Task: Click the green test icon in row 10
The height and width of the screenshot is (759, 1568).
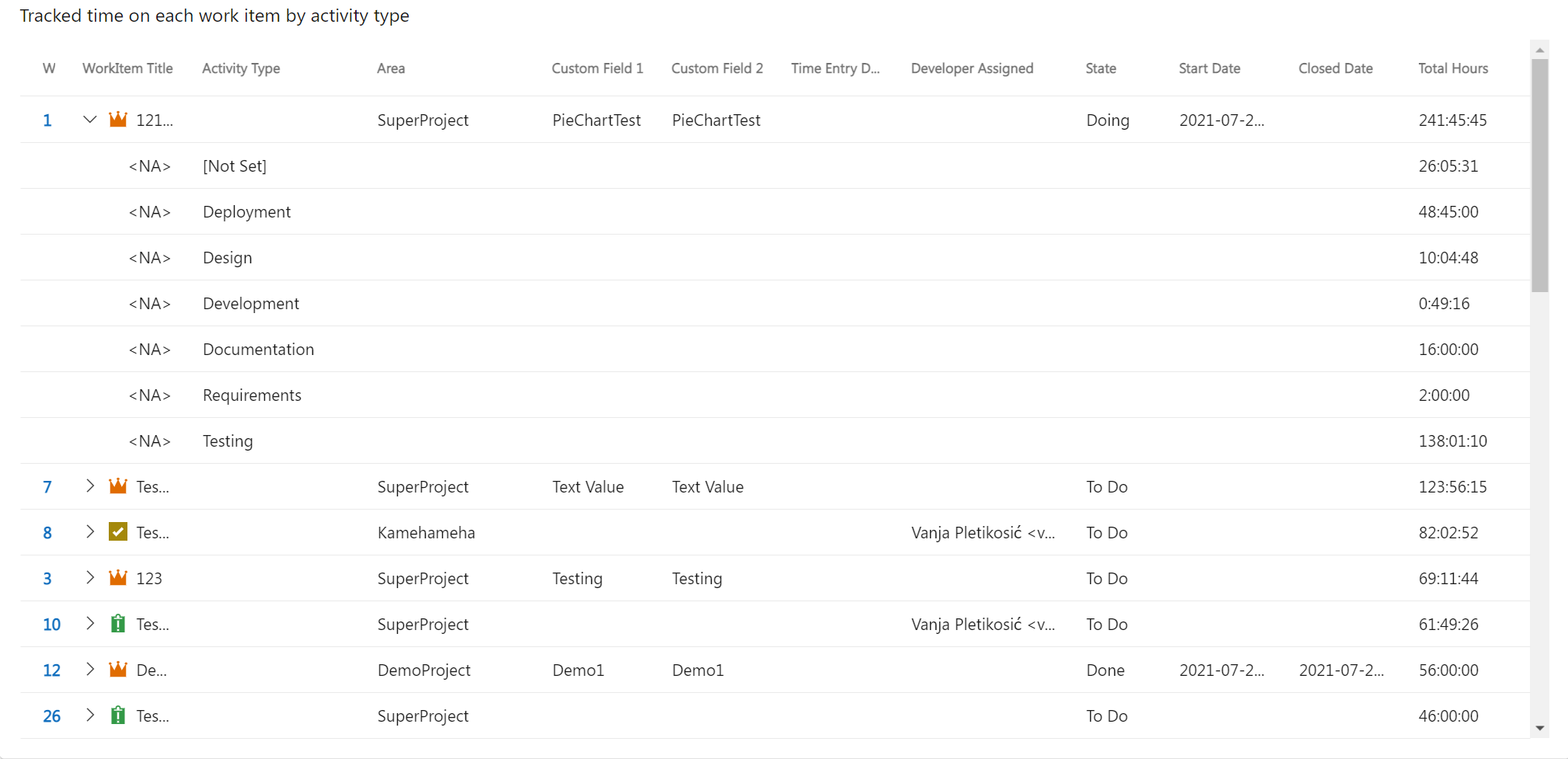Action: coord(118,623)
